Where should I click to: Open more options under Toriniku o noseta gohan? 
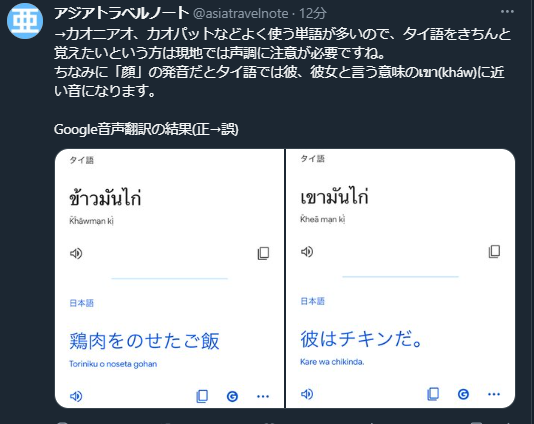pyautogui.click(x=263, y=396)
